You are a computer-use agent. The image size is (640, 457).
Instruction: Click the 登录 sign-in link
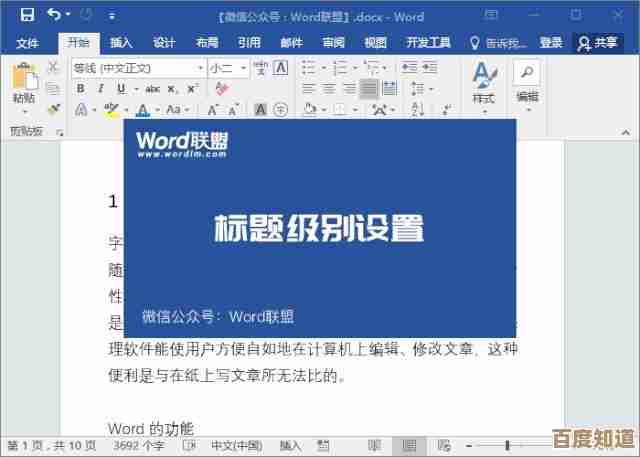pos(551,42)
